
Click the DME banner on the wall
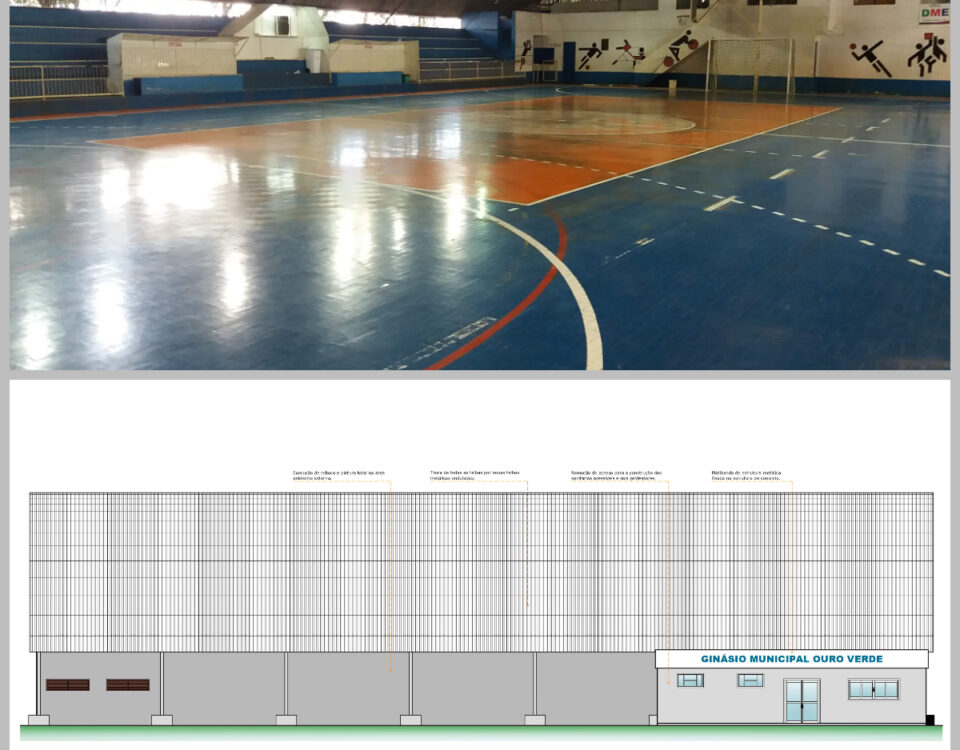point(933,13)
